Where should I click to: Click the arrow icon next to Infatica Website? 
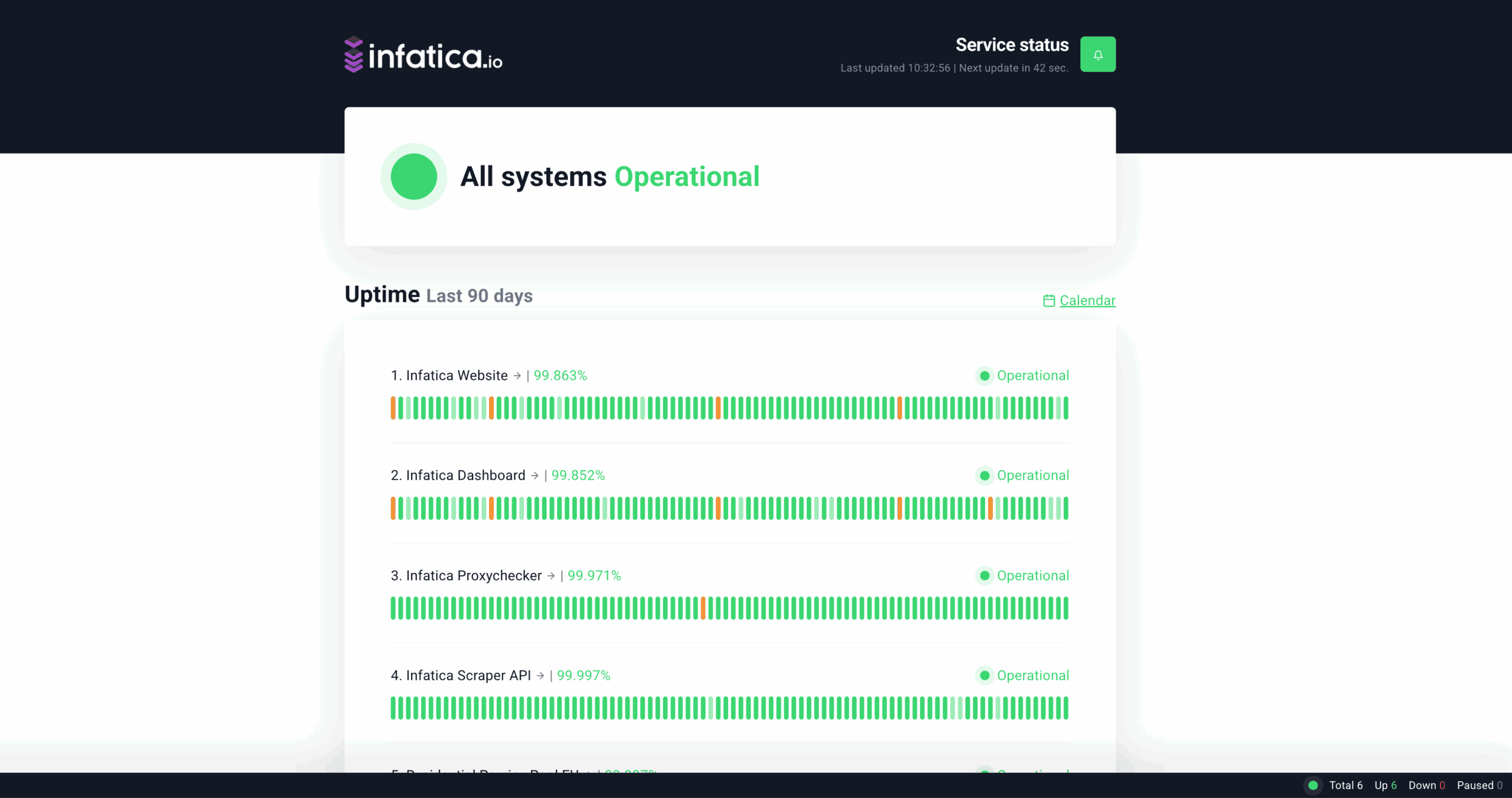tap(517, 376)
